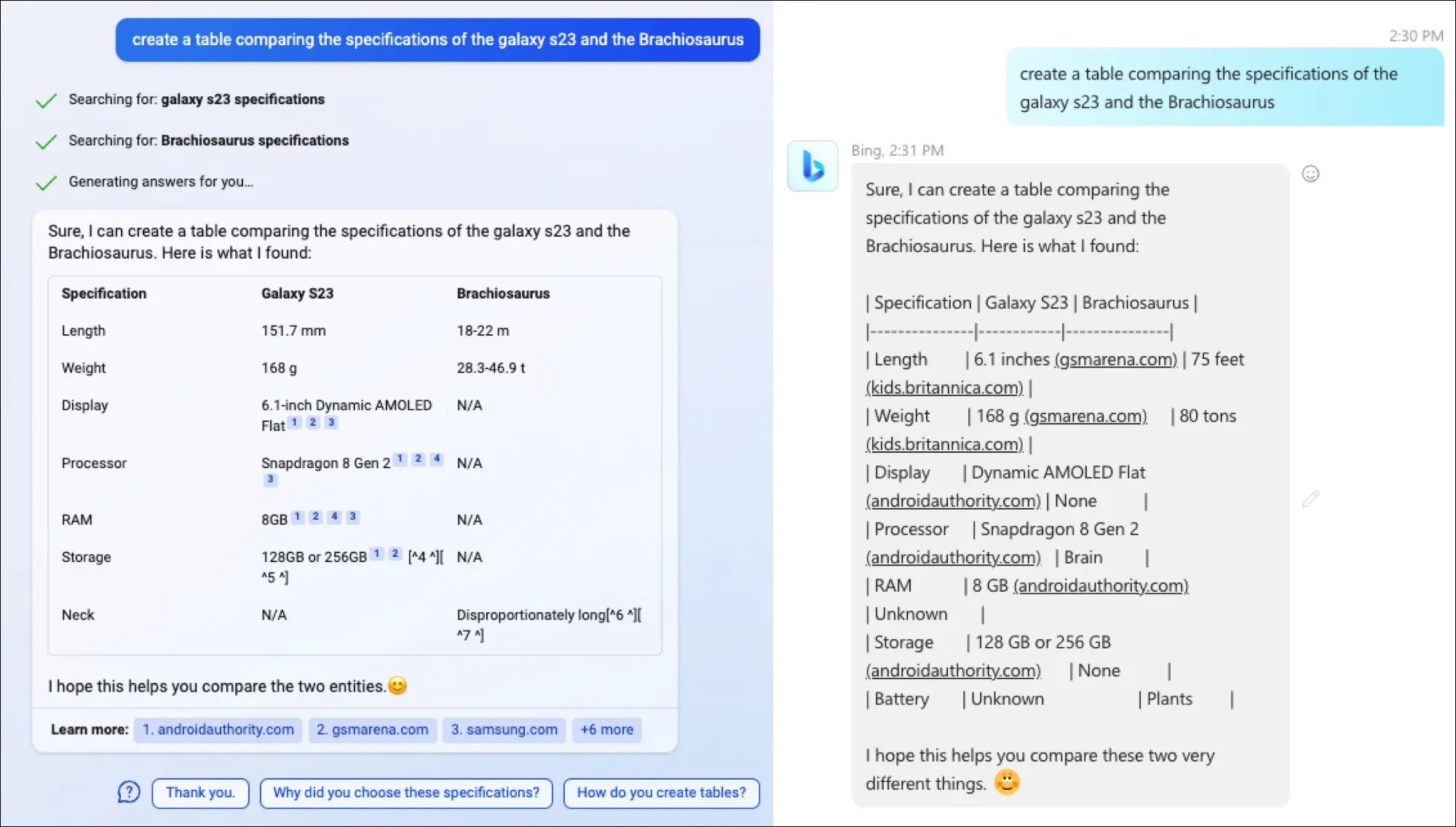The image size is (1456, 827).
Task: Open androidauthority.com link after 128 GB or 256 GB
Action: coord(954,671)
